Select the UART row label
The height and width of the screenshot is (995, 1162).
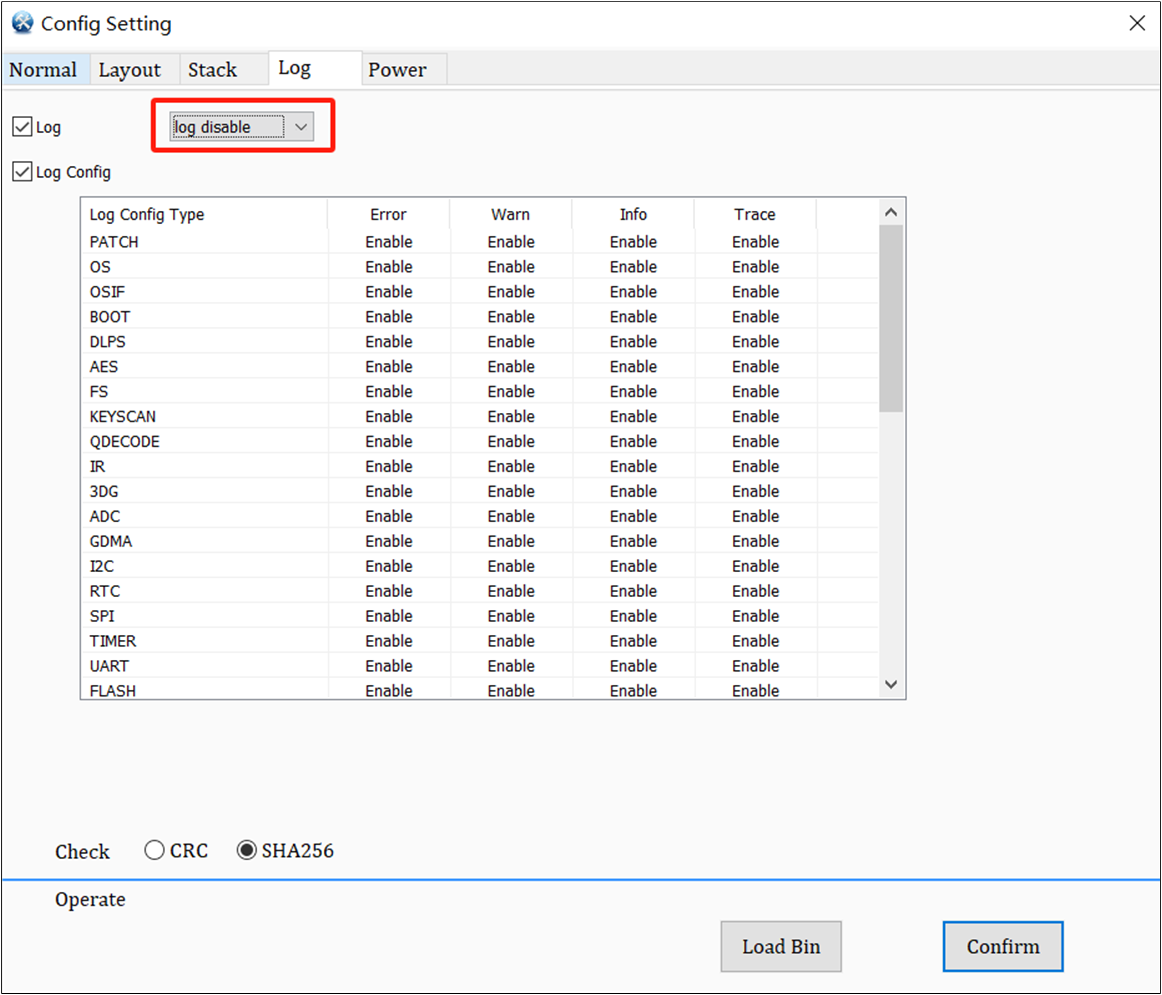click(x=109, y=666)
